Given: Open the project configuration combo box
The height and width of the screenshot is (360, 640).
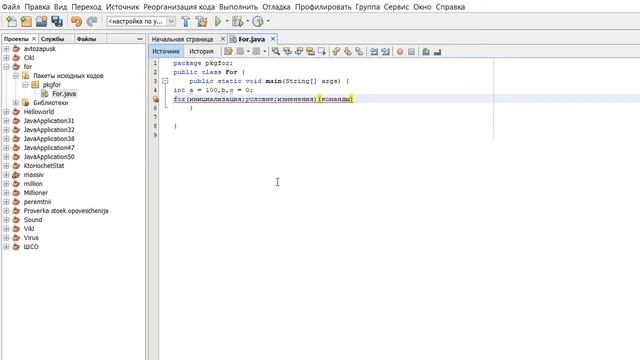Looking at the screenshot, I should 141,21.
